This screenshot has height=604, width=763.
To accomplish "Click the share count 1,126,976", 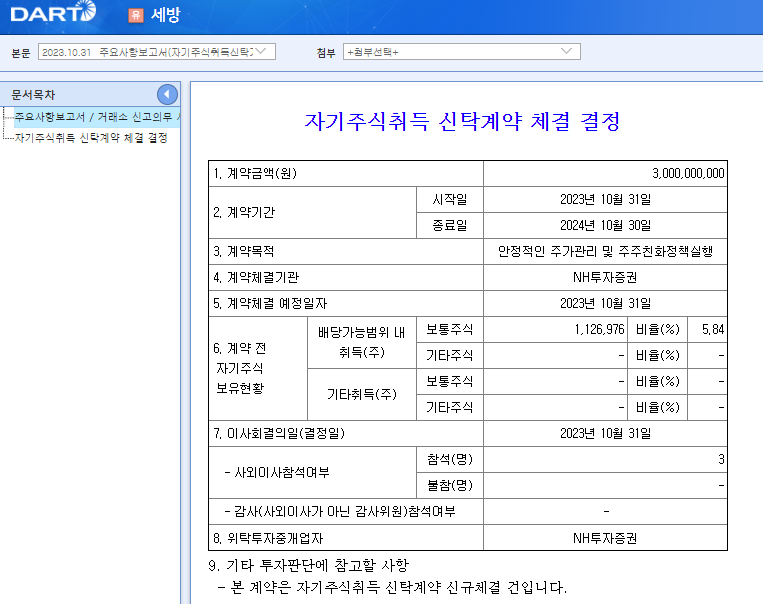I will [x=600, y=329].
